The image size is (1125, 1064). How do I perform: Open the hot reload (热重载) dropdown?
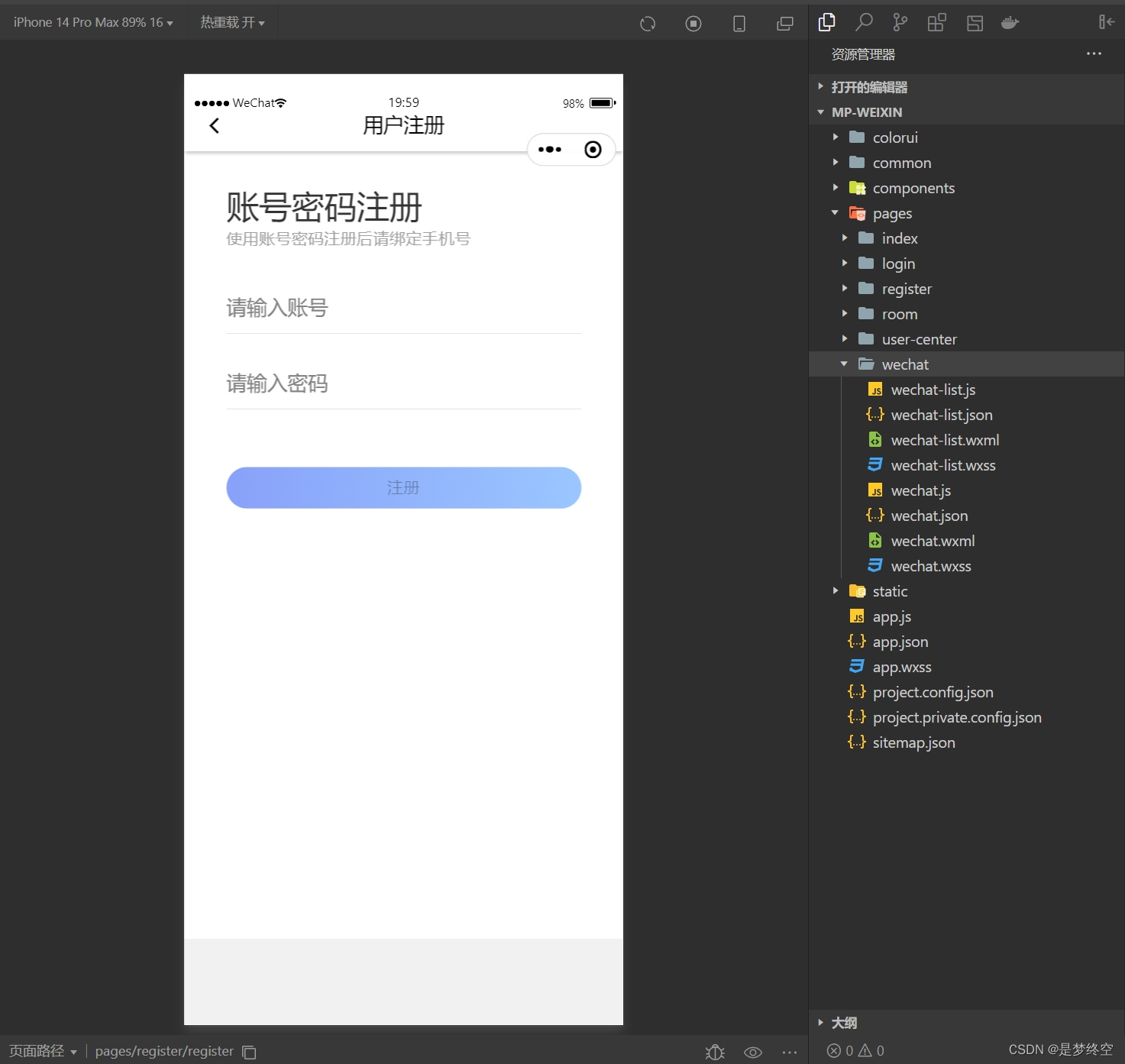coord(233,23)
